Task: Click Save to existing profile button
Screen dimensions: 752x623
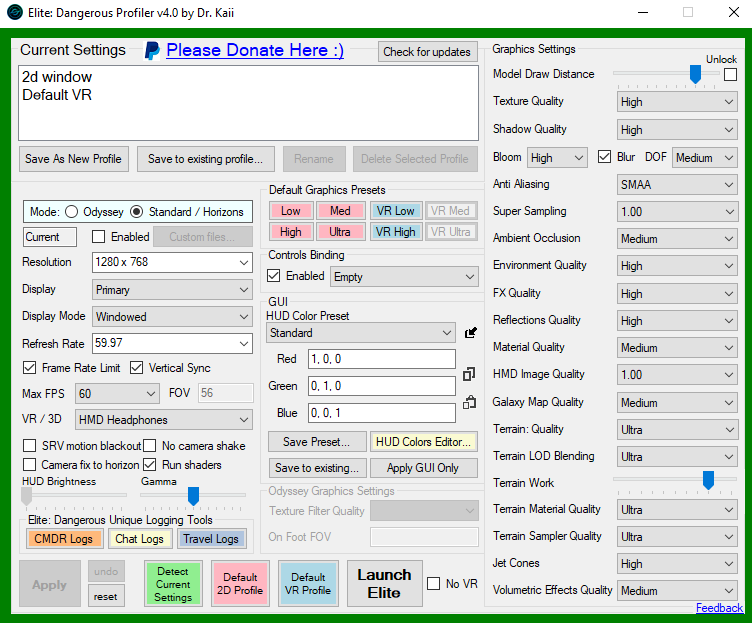Action: click(206, 159)
